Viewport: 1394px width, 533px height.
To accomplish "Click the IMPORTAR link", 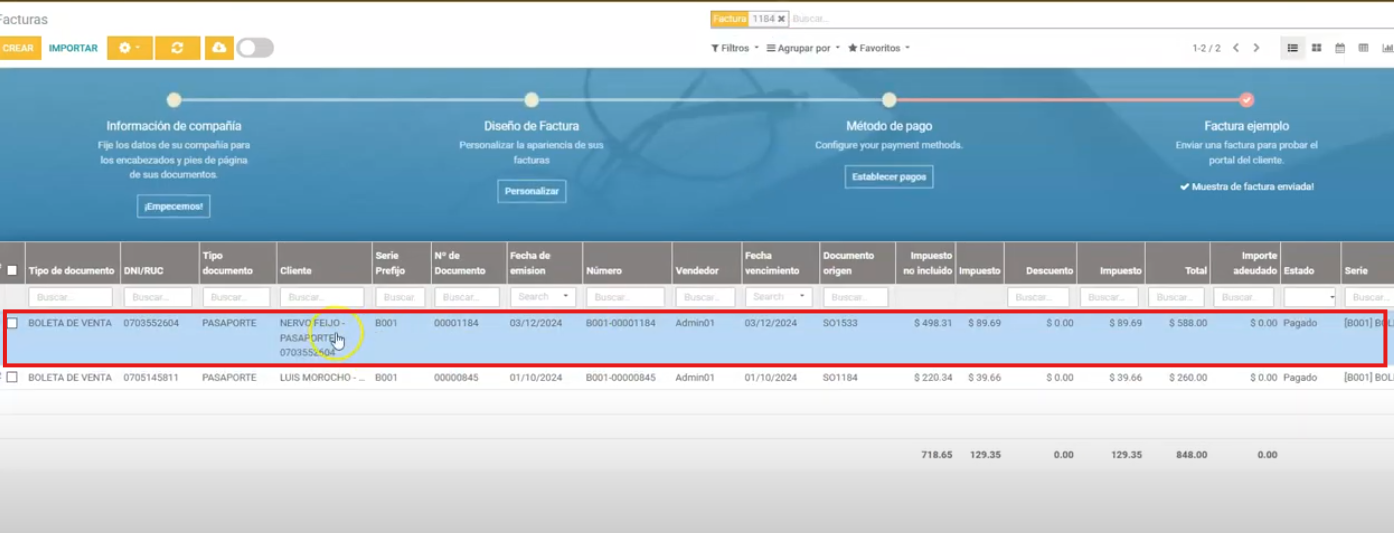I will (x=73, y=48).
